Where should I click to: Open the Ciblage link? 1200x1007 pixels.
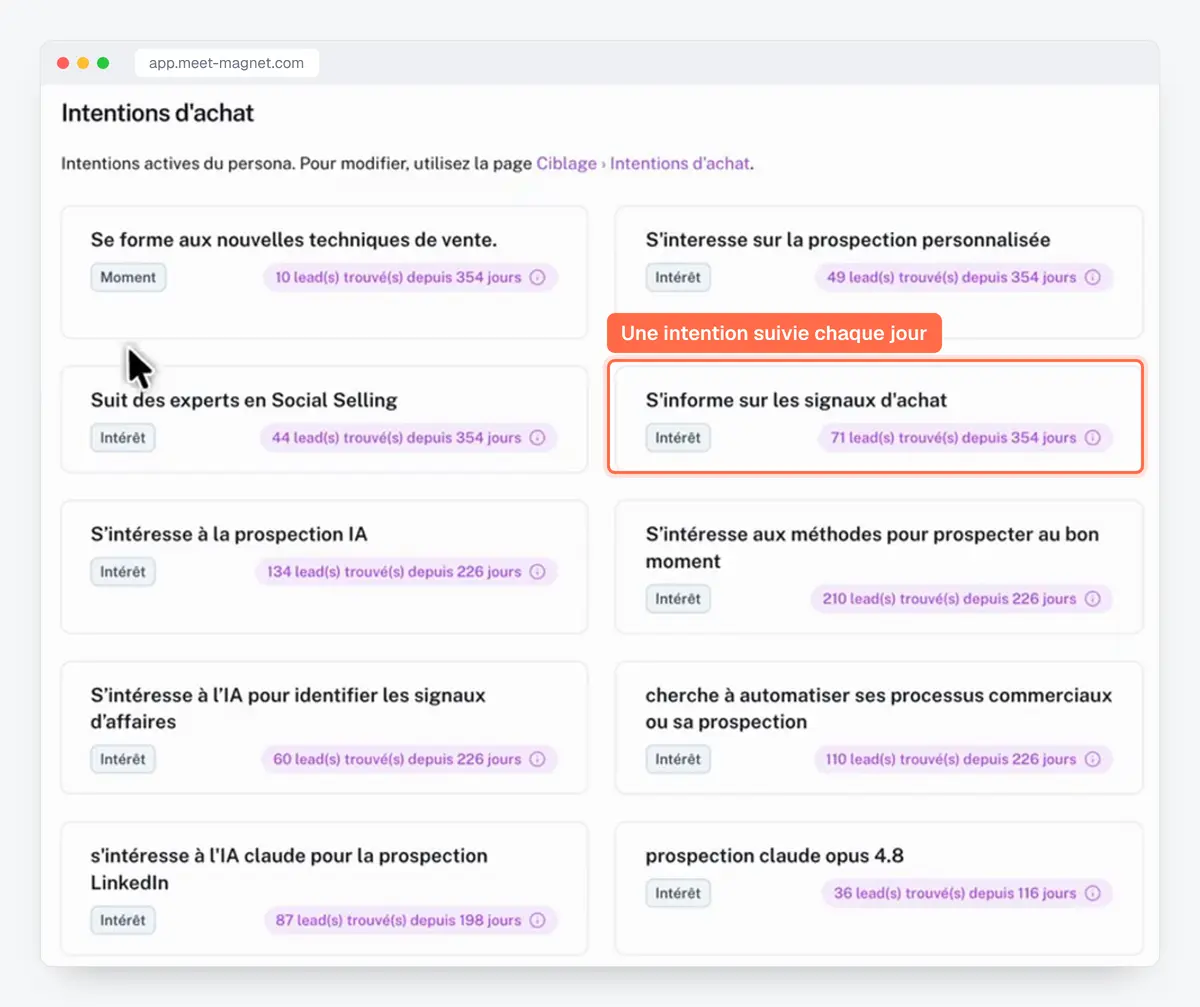[566, 163]
